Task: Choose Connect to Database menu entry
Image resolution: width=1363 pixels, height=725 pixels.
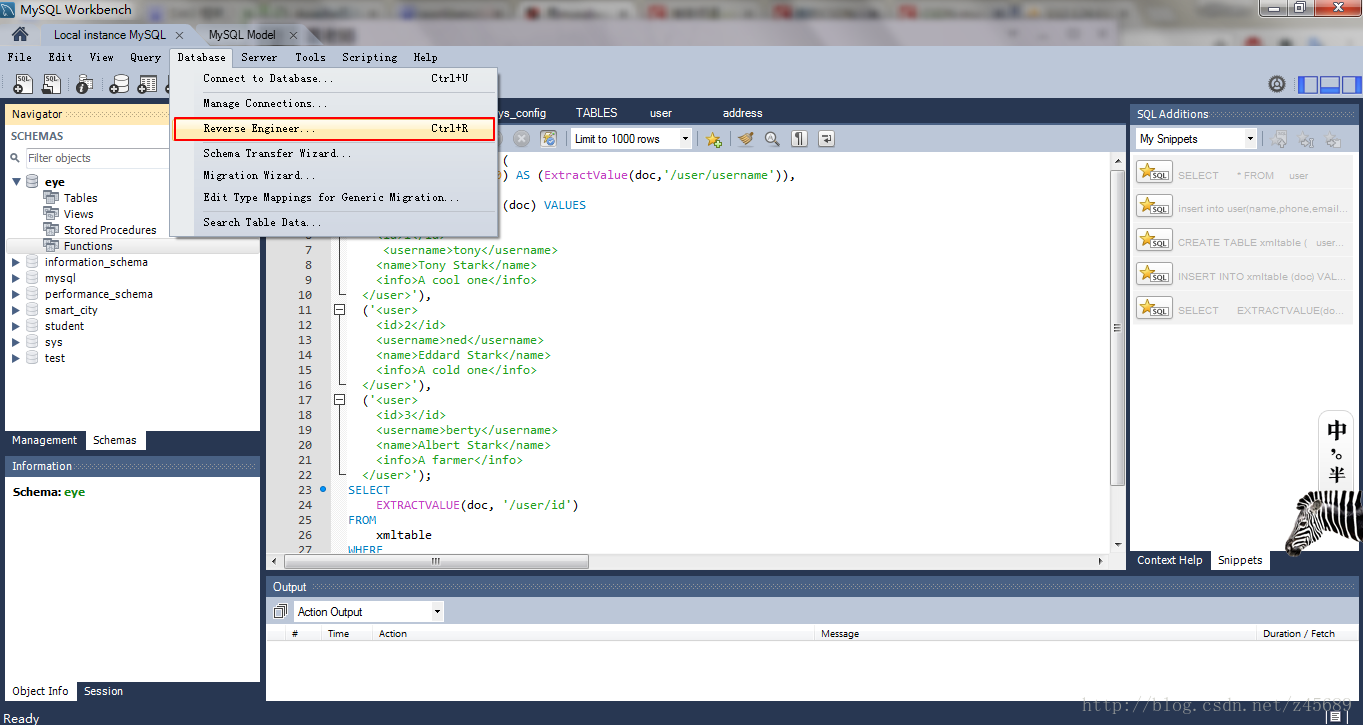Action: (334, 78)
